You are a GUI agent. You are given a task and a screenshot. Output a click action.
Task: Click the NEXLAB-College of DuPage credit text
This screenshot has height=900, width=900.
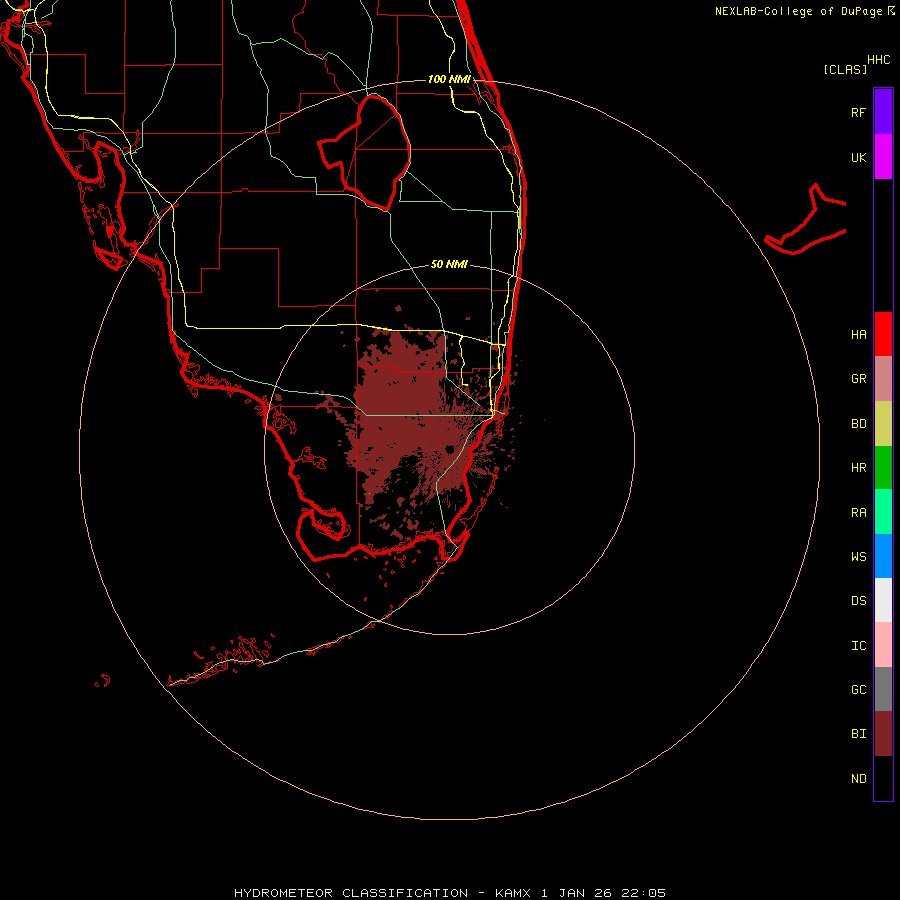click(798, 11)
